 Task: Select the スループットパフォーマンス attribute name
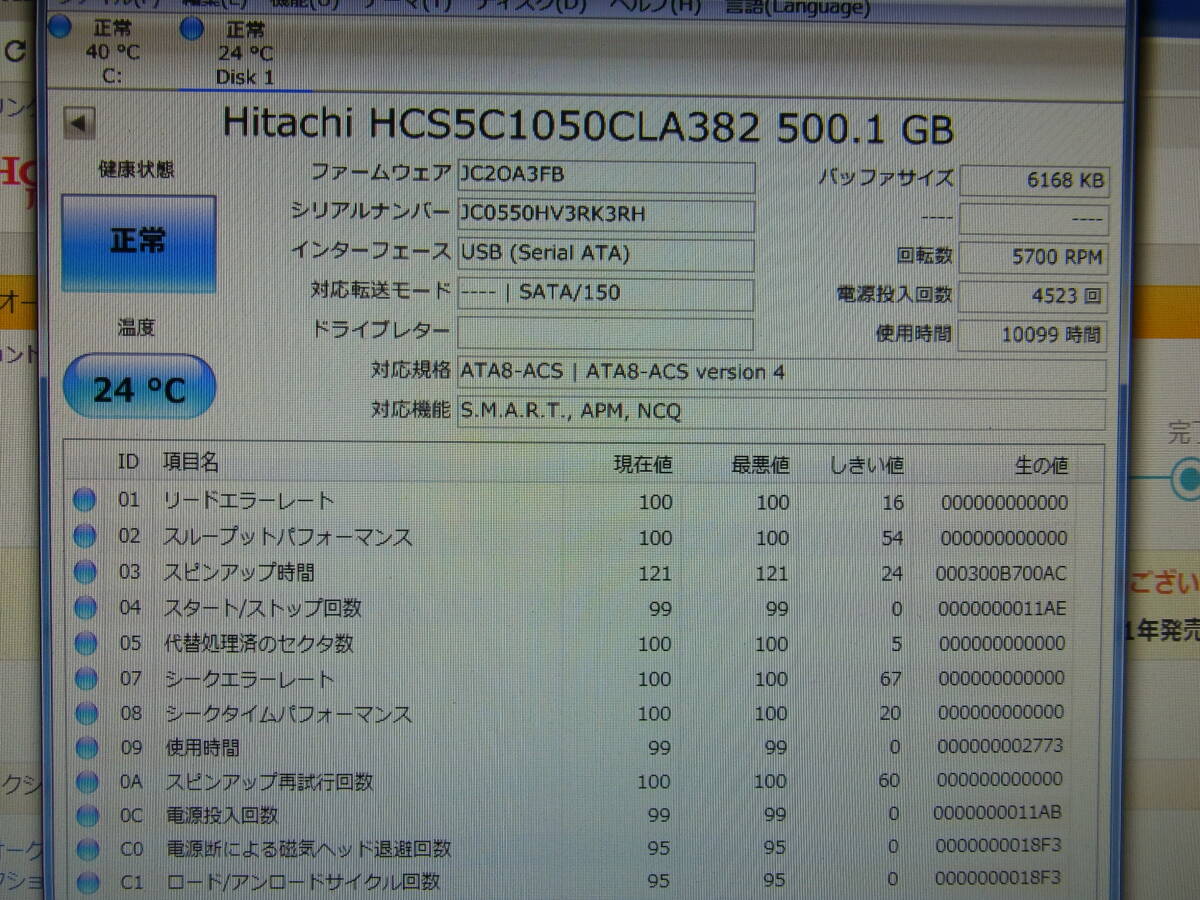click(288, 537)
